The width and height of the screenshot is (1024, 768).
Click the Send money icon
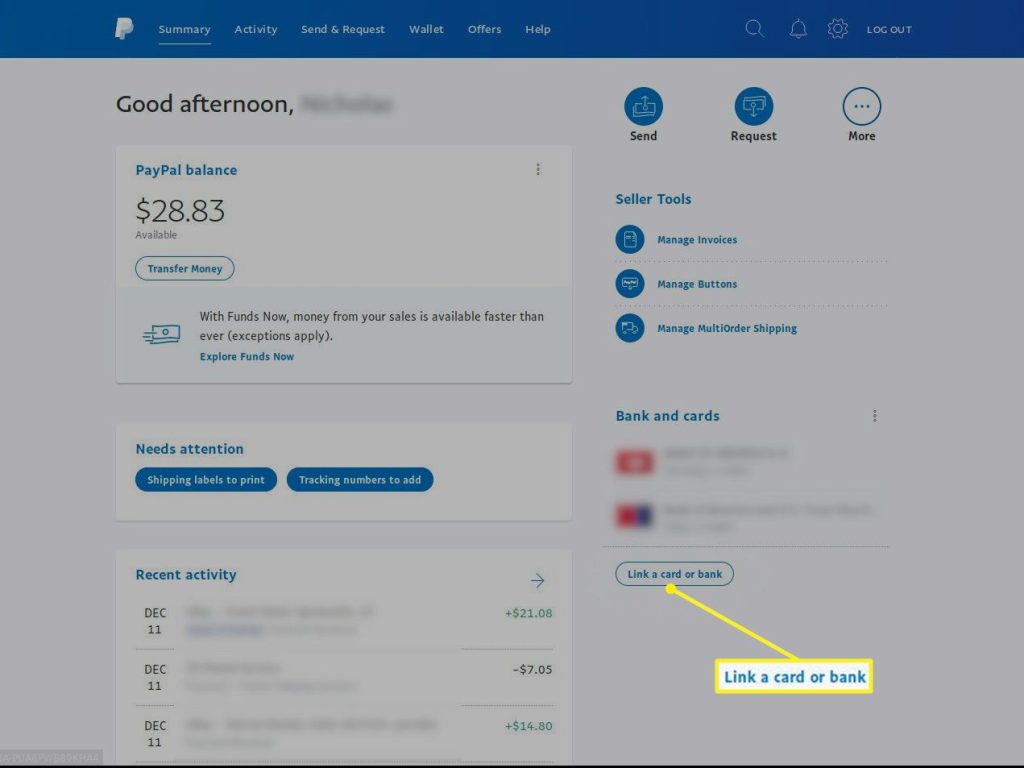(643, 106)
